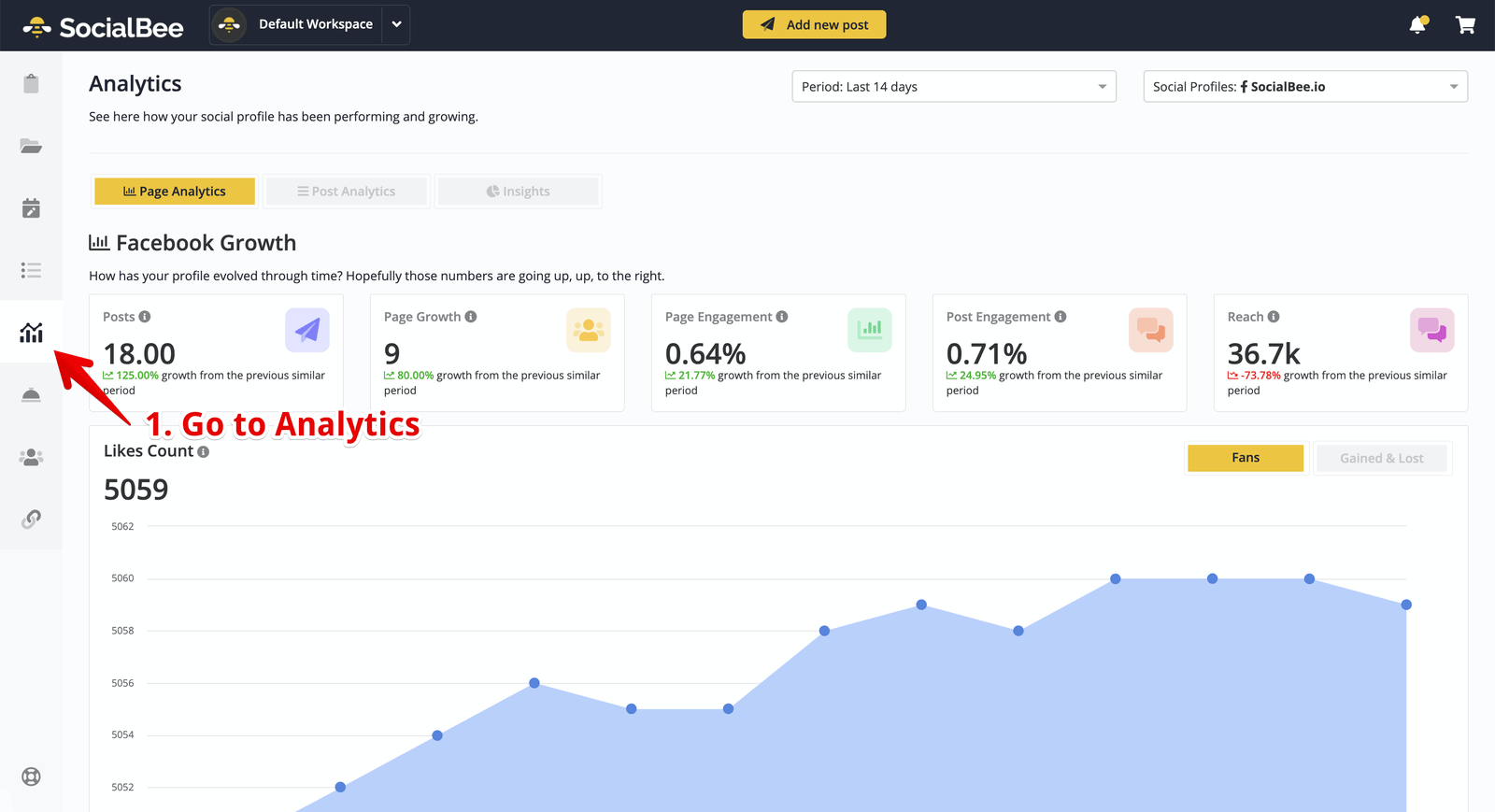1495x812 pixels.
Task: Click the 5062 y-axis label
Action: click(x=122, y=527)
